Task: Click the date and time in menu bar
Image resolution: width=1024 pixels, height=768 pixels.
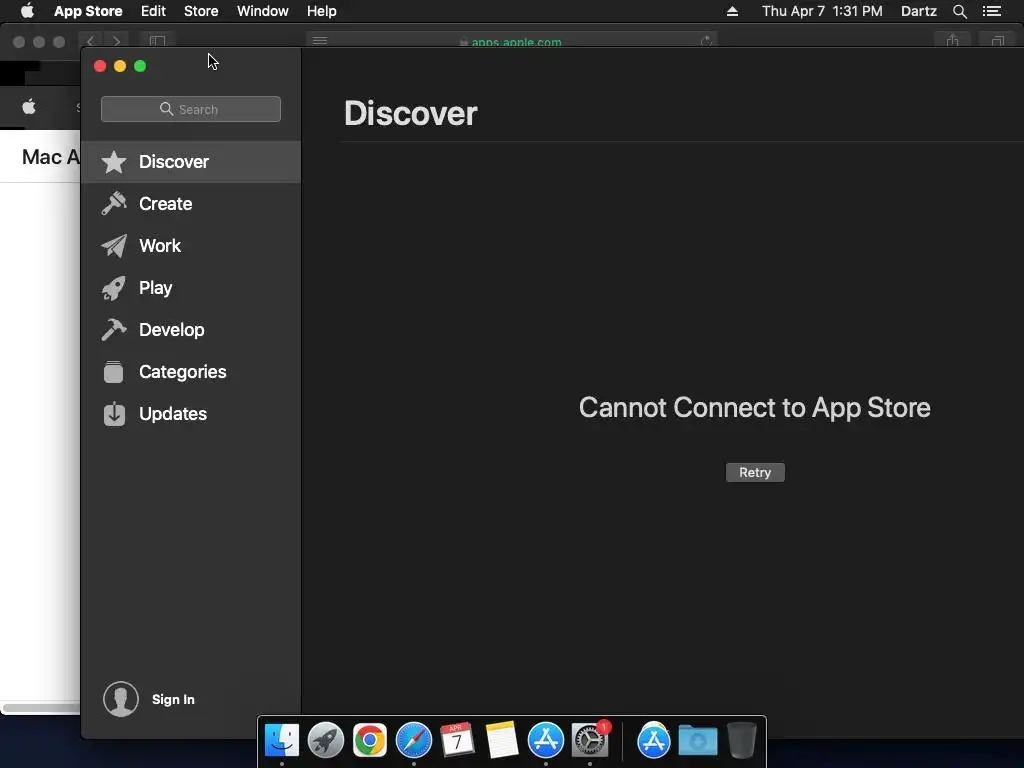Action: tap(822, 11)
